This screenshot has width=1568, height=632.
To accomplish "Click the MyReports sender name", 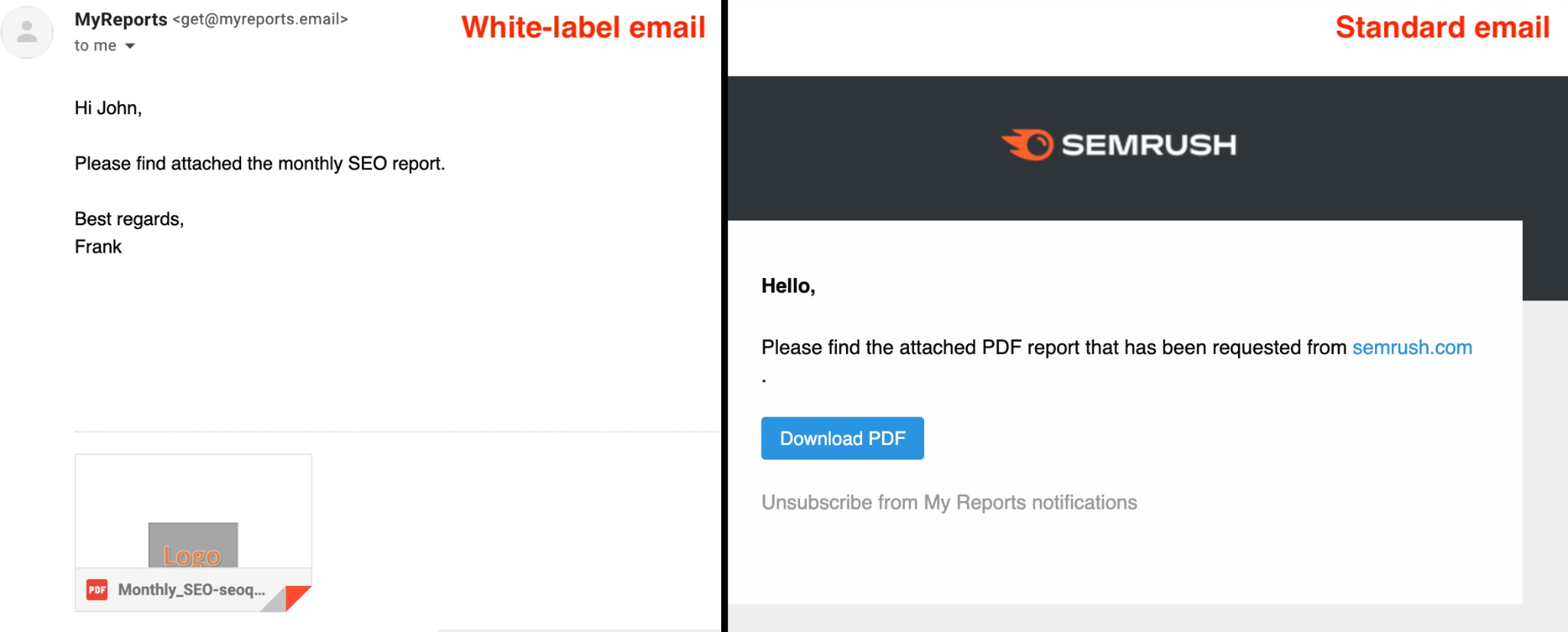I will tap(121, 19).
